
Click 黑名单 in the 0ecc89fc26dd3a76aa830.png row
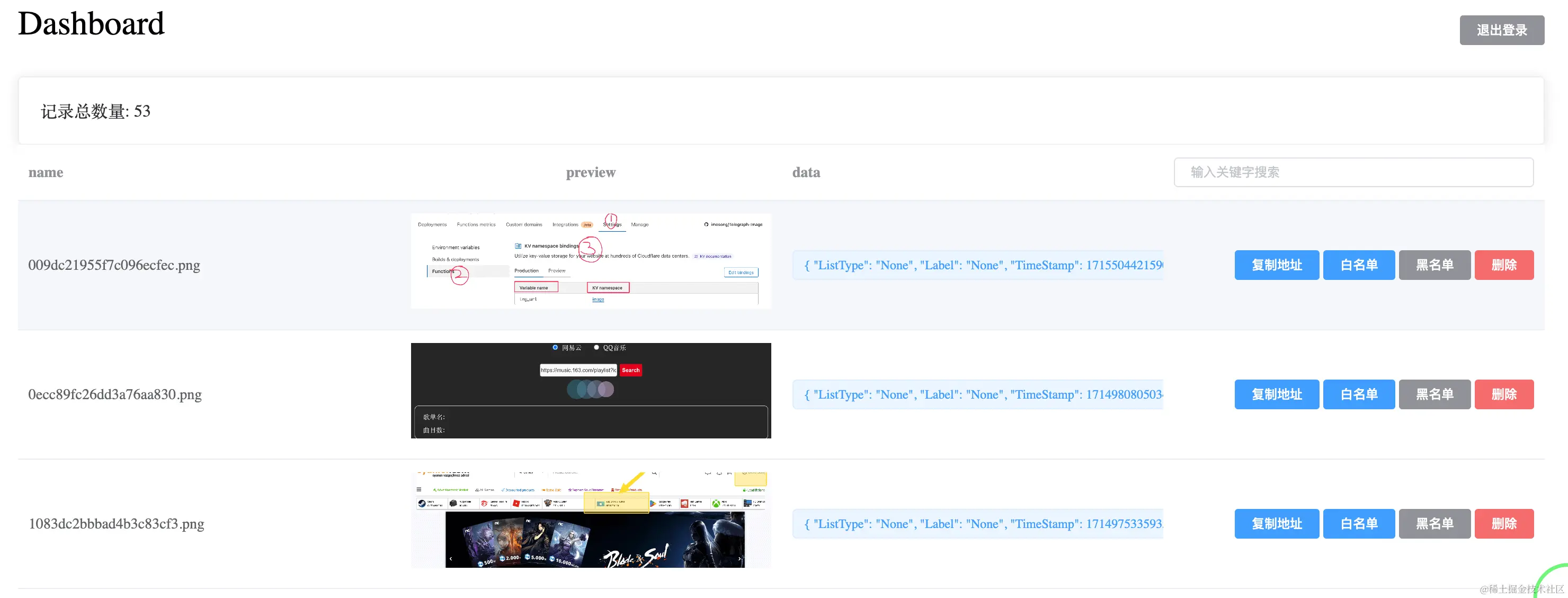(1434, 394)
